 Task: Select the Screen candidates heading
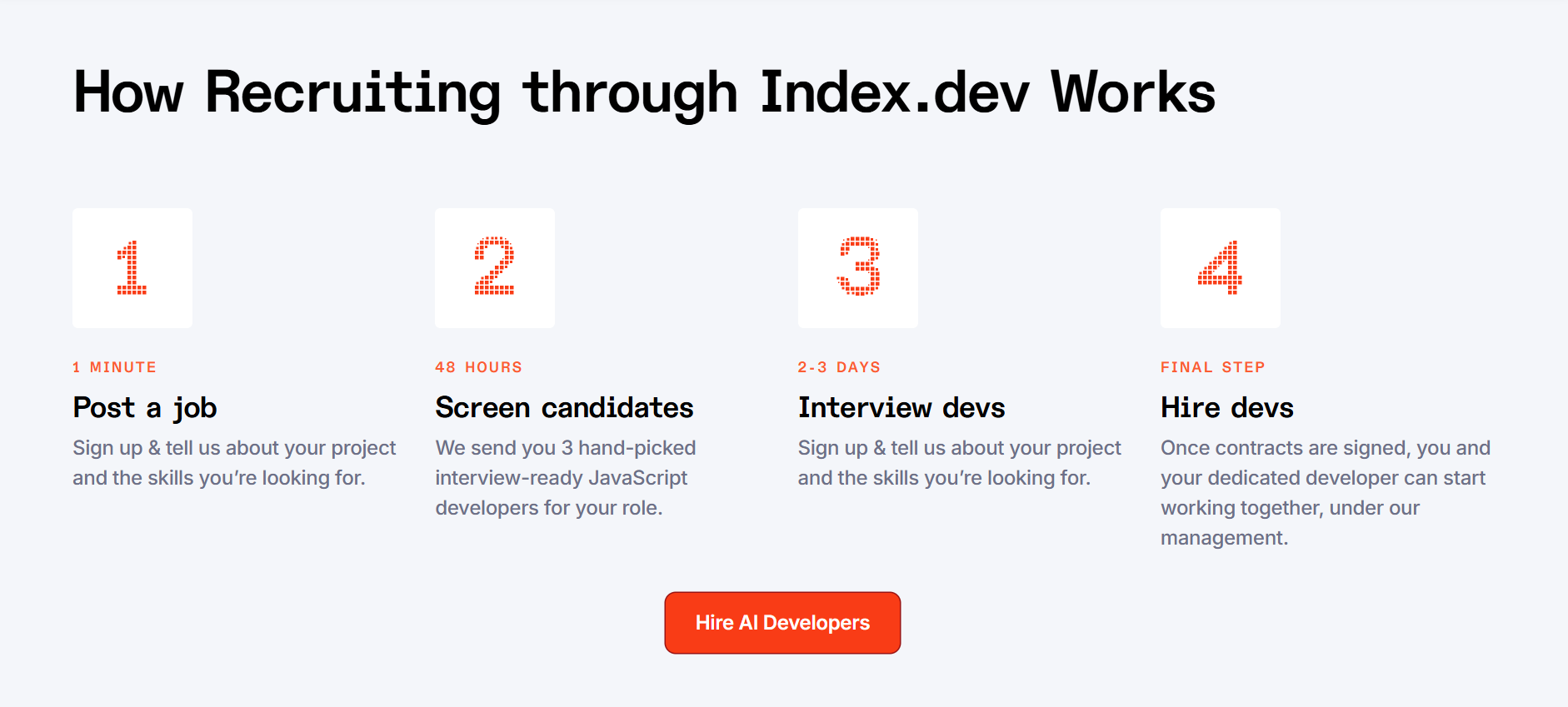click(564, 407)
